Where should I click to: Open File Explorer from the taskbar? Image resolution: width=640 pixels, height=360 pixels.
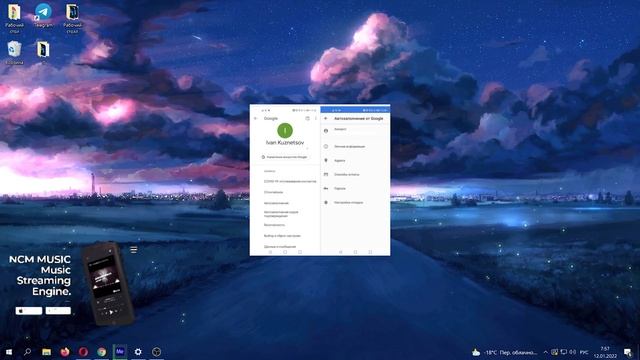tap(47, 352)
